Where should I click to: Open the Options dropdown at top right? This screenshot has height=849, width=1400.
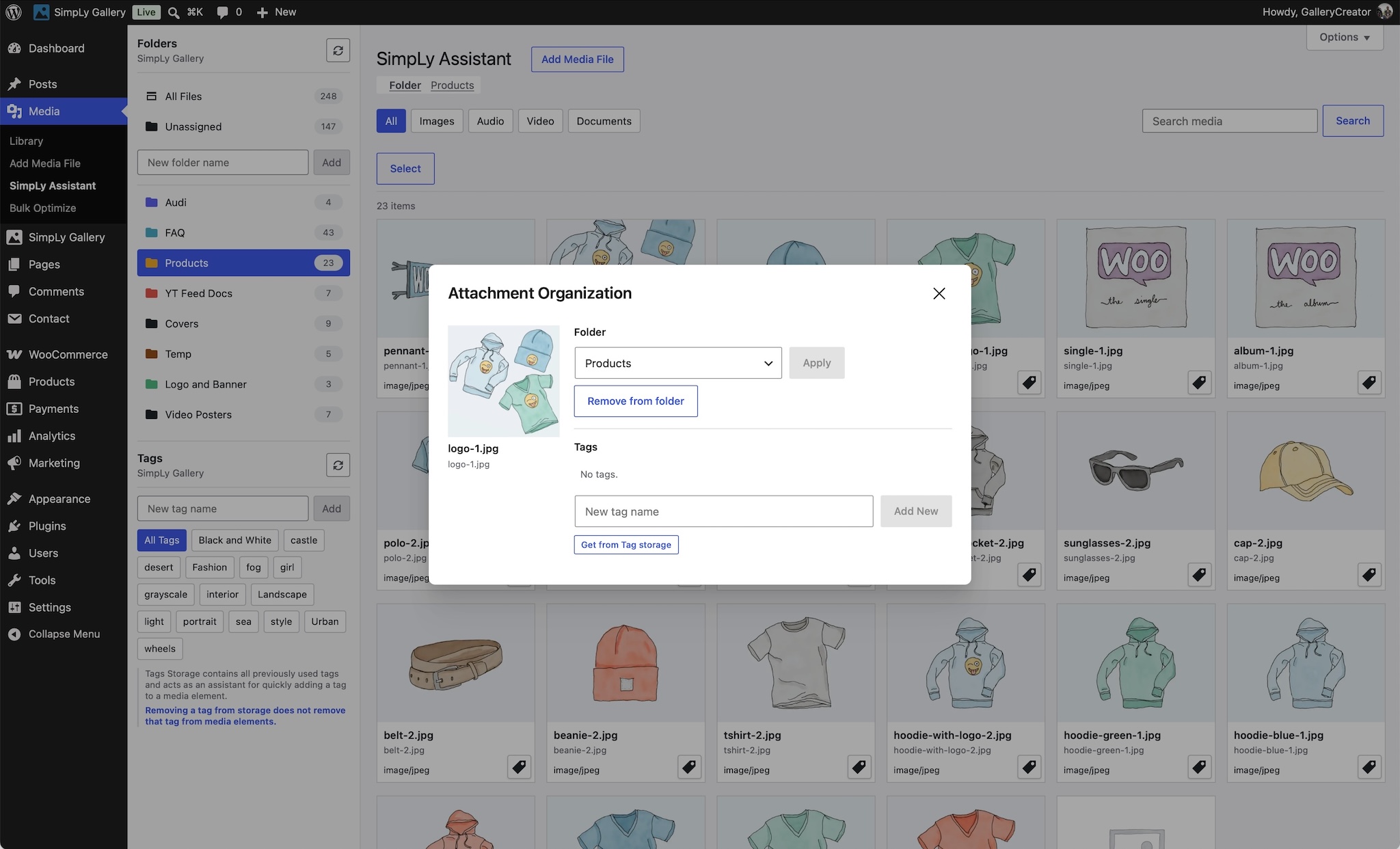(1345, 38)
